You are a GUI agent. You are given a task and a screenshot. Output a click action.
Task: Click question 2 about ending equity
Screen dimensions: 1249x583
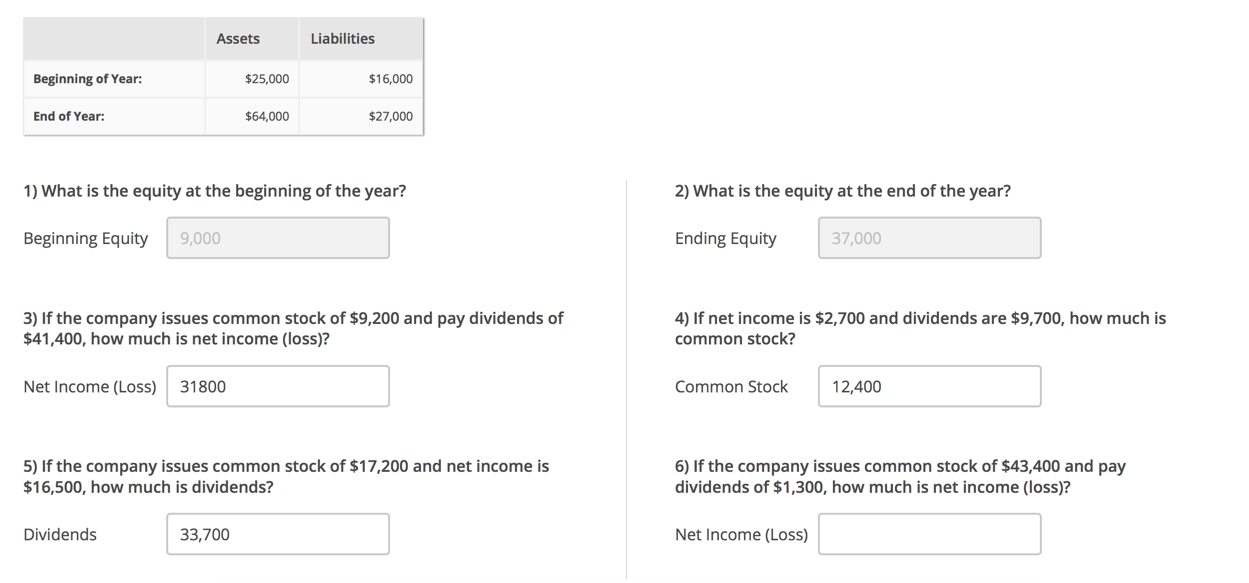point(843,191)
